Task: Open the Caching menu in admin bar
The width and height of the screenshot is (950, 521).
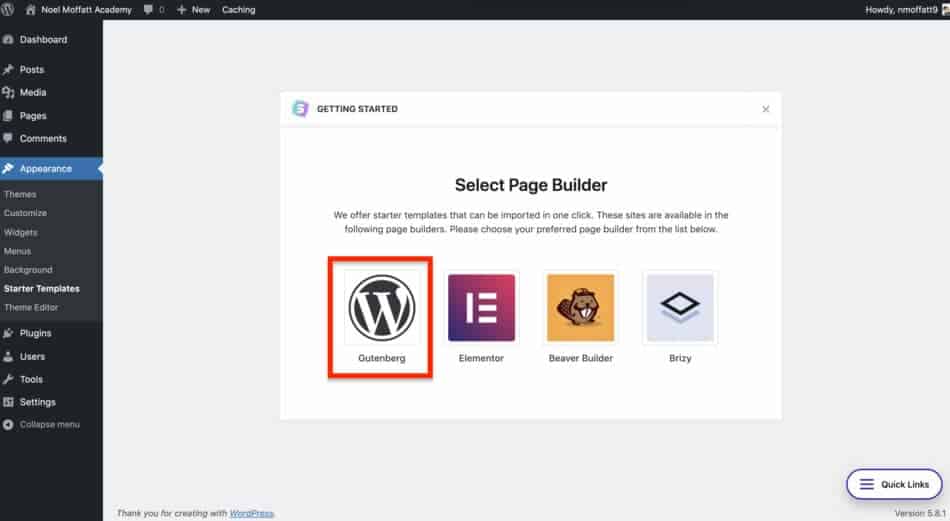Action: tap(239, 10)
